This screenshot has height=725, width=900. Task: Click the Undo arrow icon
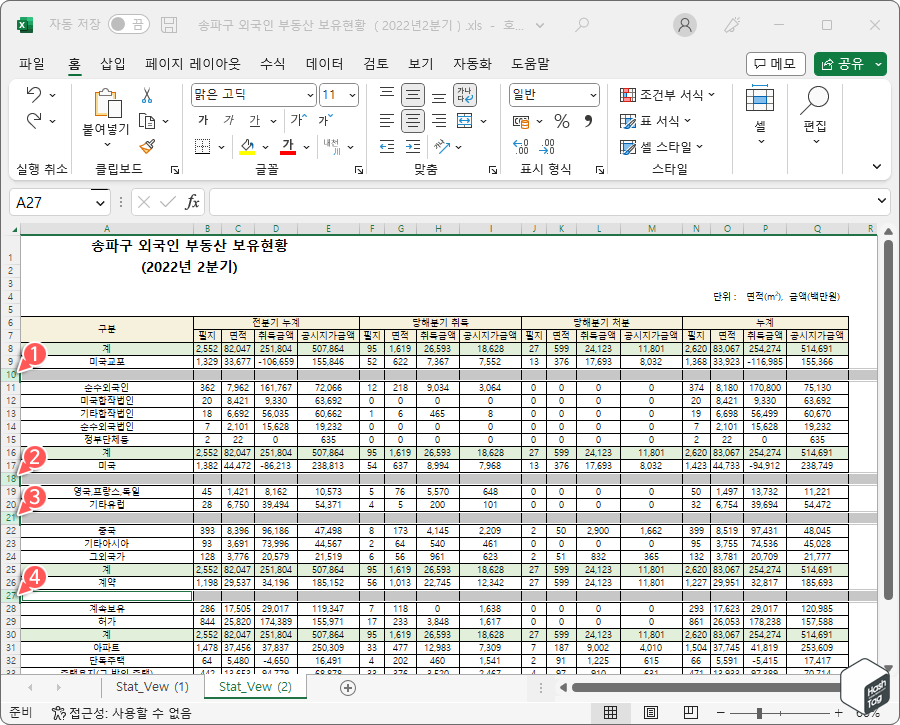31,96
